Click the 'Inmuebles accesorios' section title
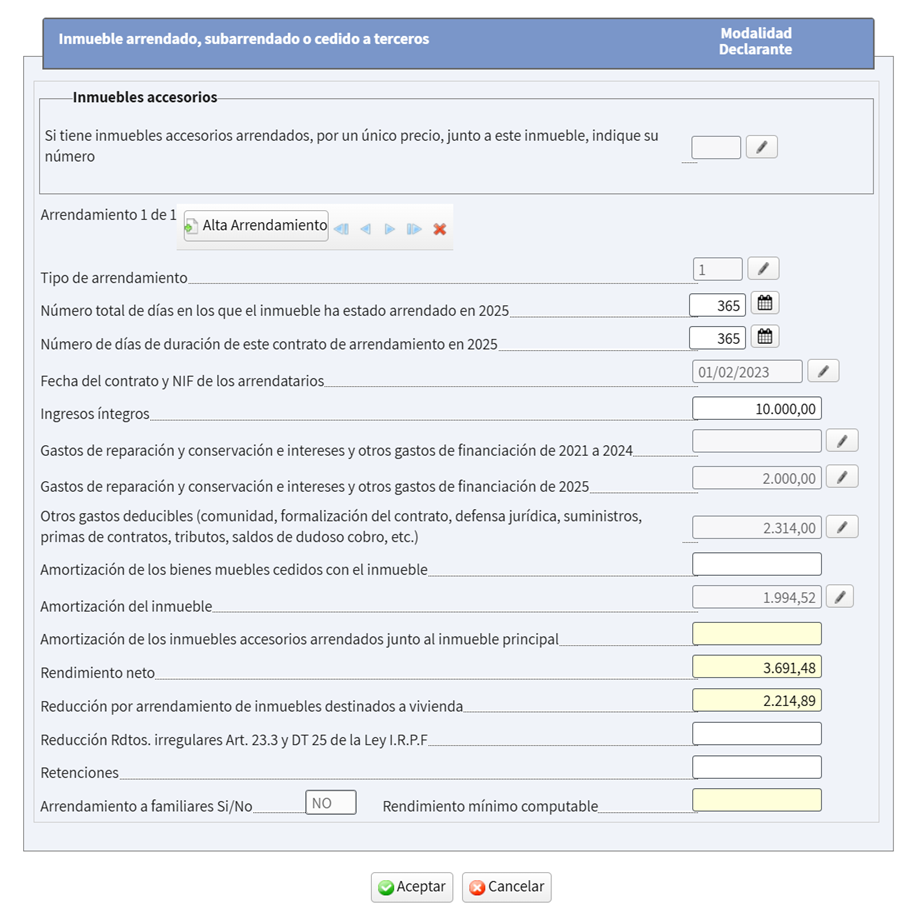Screen dimensions: 917x917 tap(145, 97)
